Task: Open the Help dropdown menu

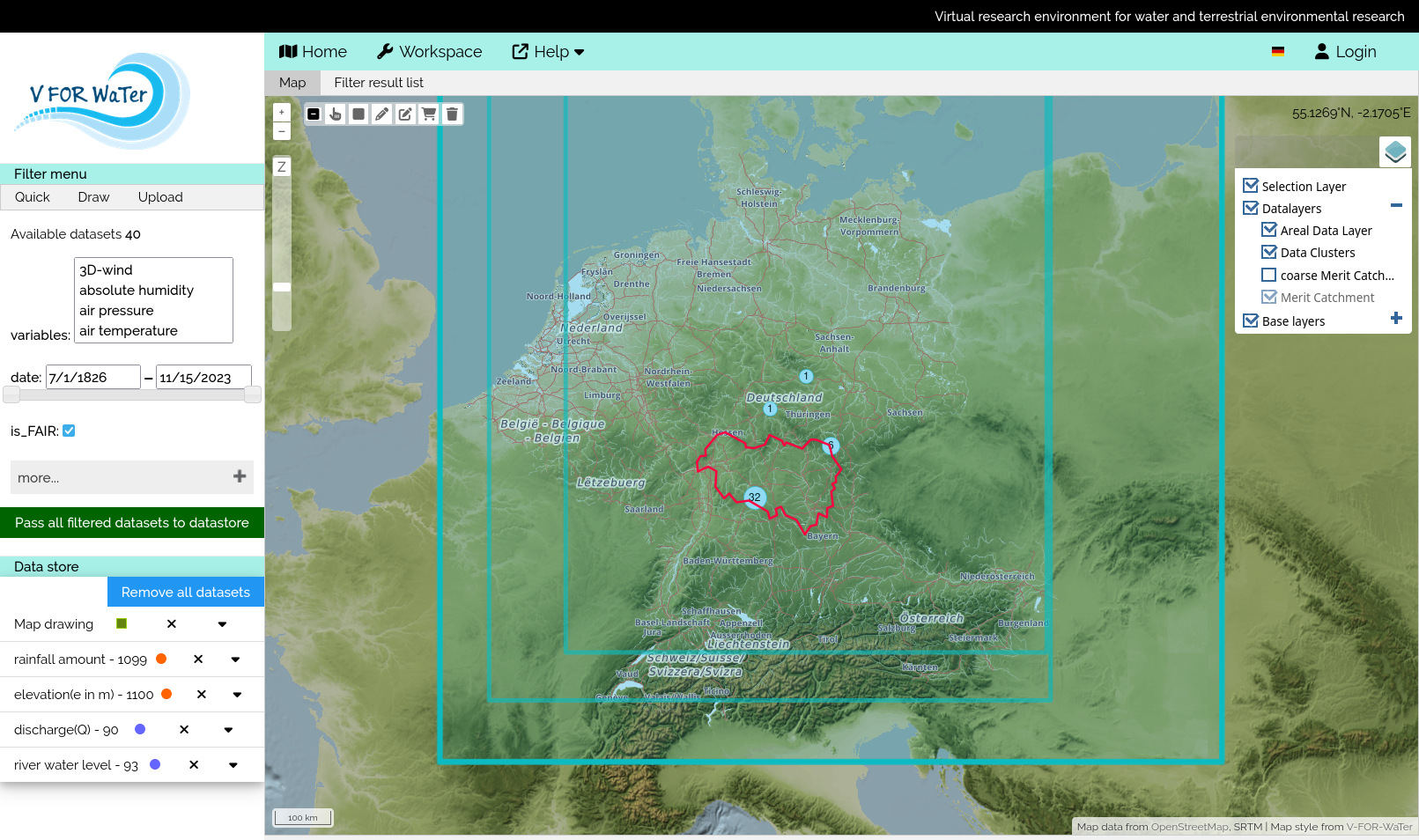Action: [x=549, y=52]
